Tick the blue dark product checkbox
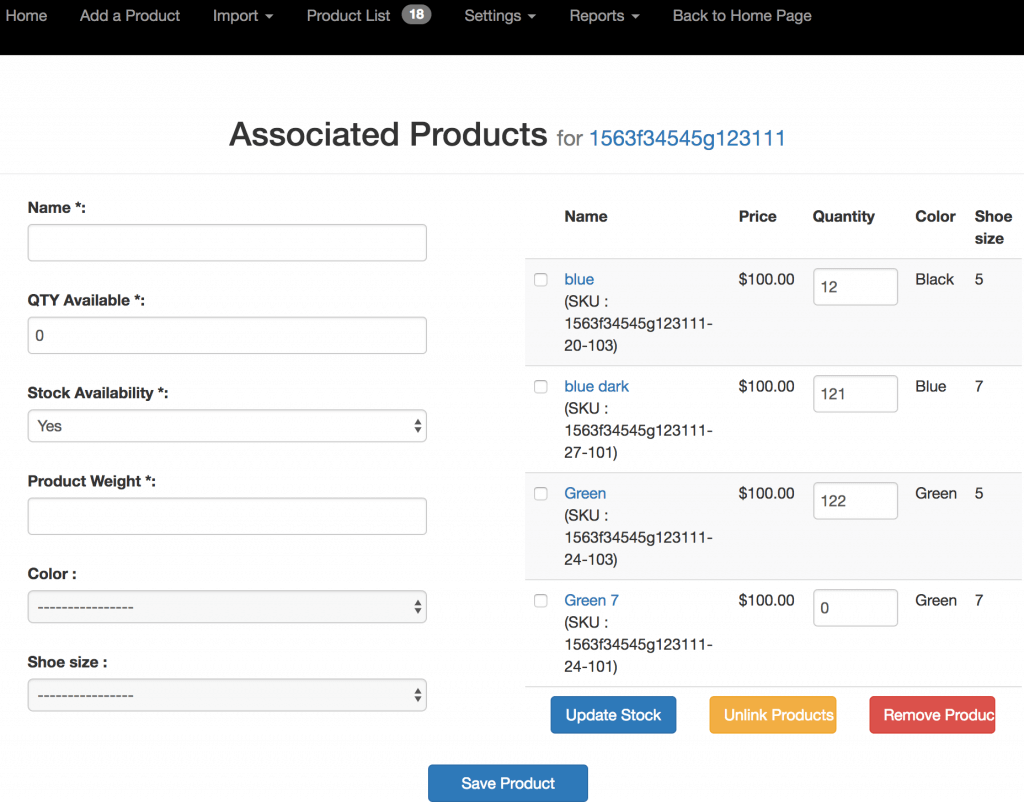The image size is (1024, 802). click(x=541, y=387)
